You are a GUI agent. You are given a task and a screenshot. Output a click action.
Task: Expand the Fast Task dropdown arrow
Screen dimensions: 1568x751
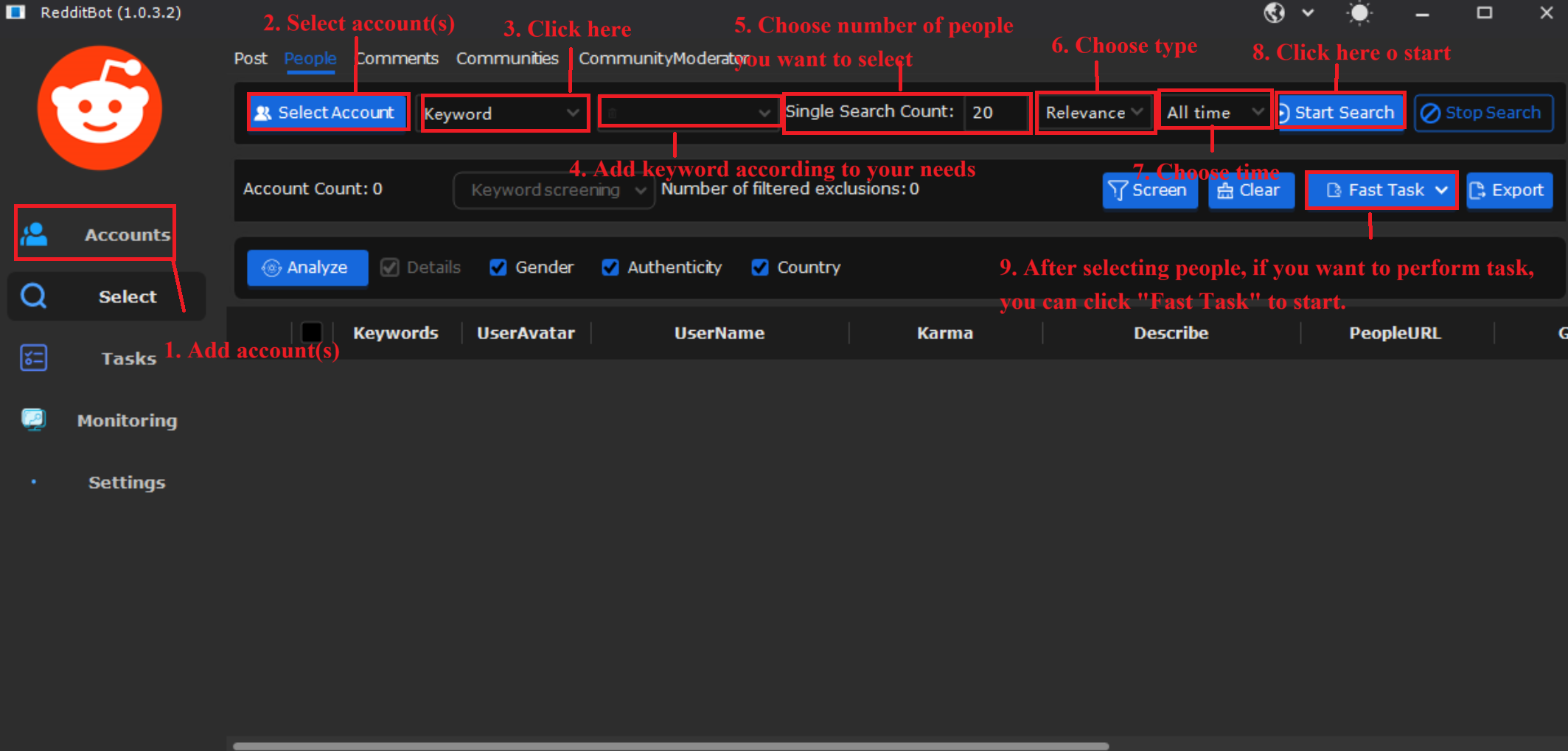click(1441, 190)
